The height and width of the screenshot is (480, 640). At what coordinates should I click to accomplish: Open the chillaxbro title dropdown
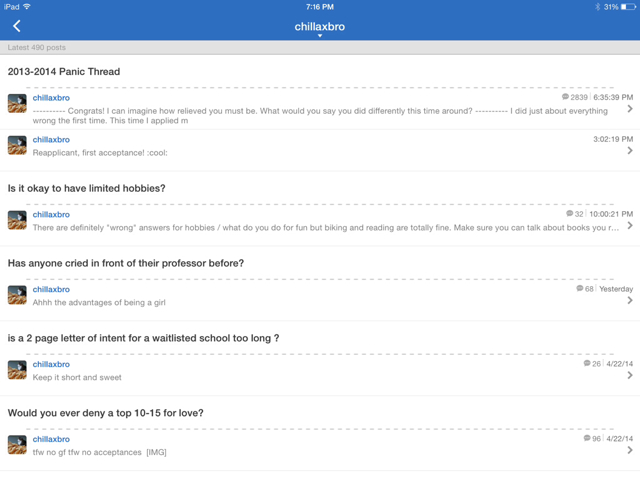[x=320, y=28]
